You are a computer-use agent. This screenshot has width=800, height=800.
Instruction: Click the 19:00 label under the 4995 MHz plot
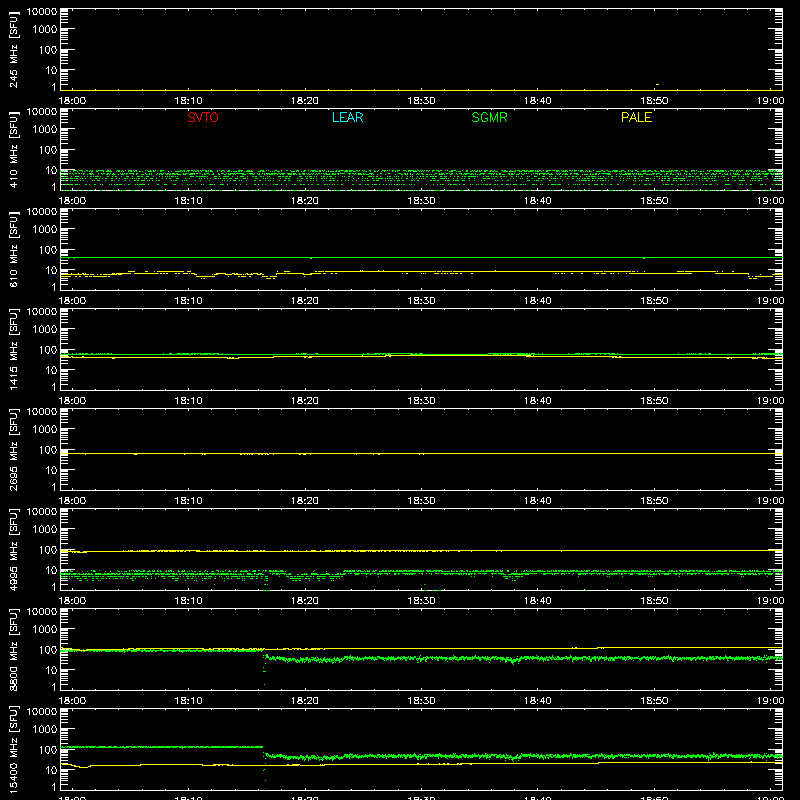coord(770,601)
